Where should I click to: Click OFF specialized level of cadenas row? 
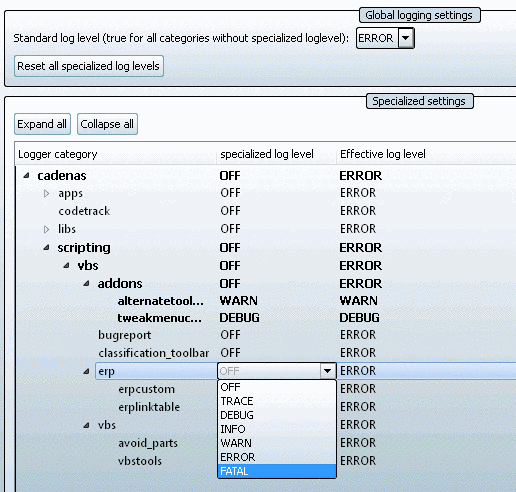point(230,176)
